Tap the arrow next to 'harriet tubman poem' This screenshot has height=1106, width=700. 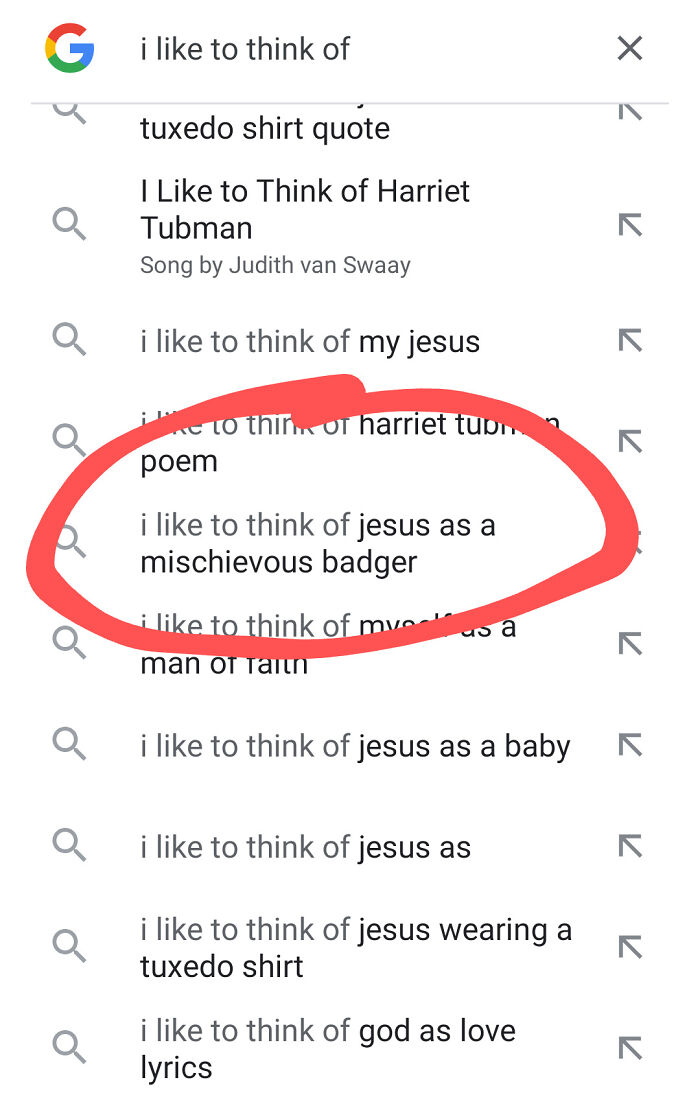(x=631, y=441)
